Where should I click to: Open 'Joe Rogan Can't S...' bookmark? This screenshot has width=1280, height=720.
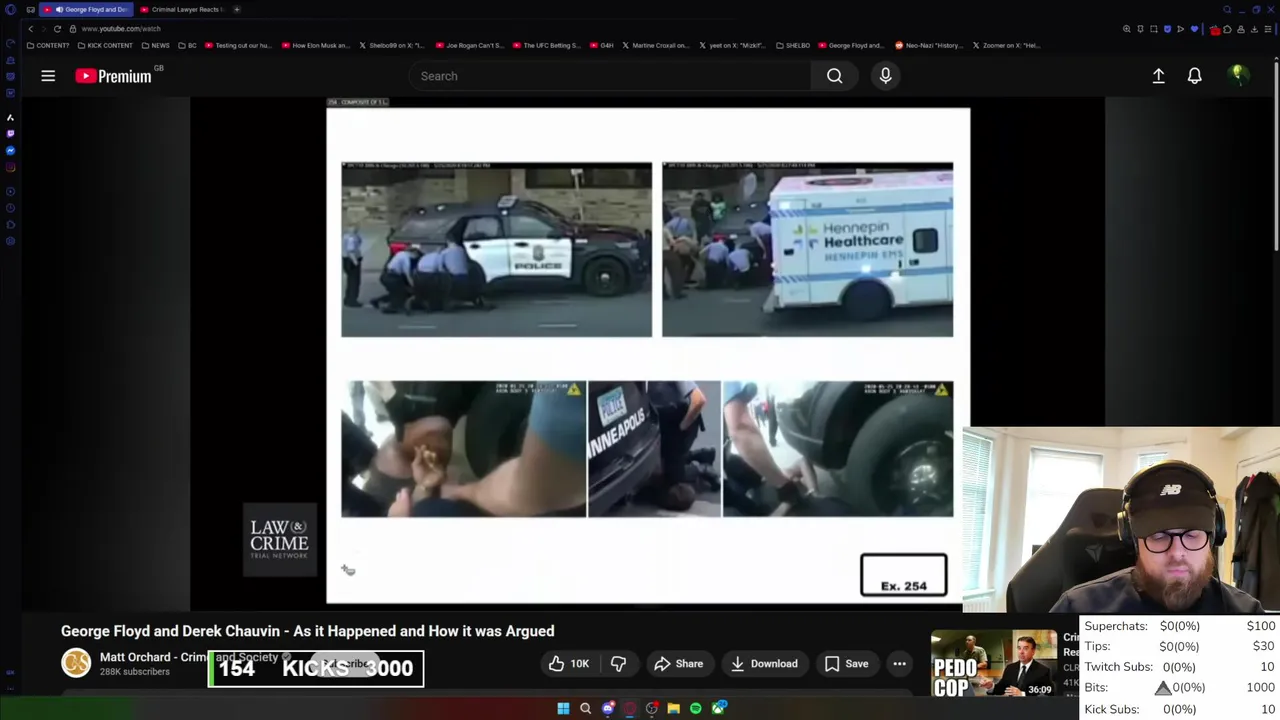[469, 45]
